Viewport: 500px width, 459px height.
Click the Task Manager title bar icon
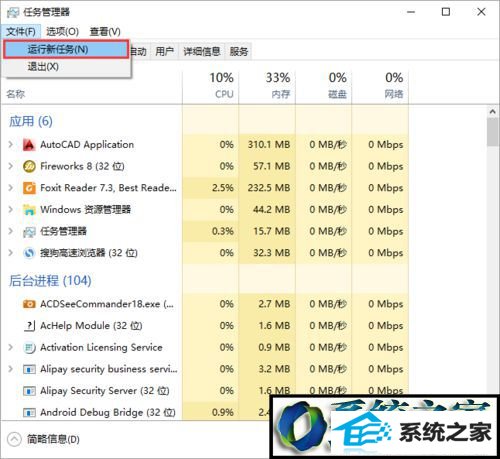pyautogui.click(x=13, y=12)
